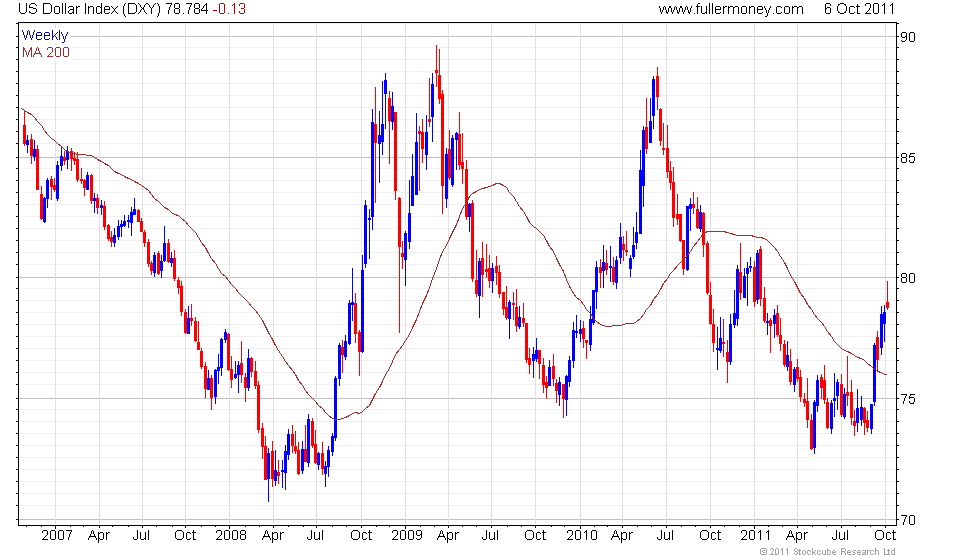Click the 70 price axis label
Image resolution: width=980 pixels, height=560 pixels.
(x=908, y=520)
